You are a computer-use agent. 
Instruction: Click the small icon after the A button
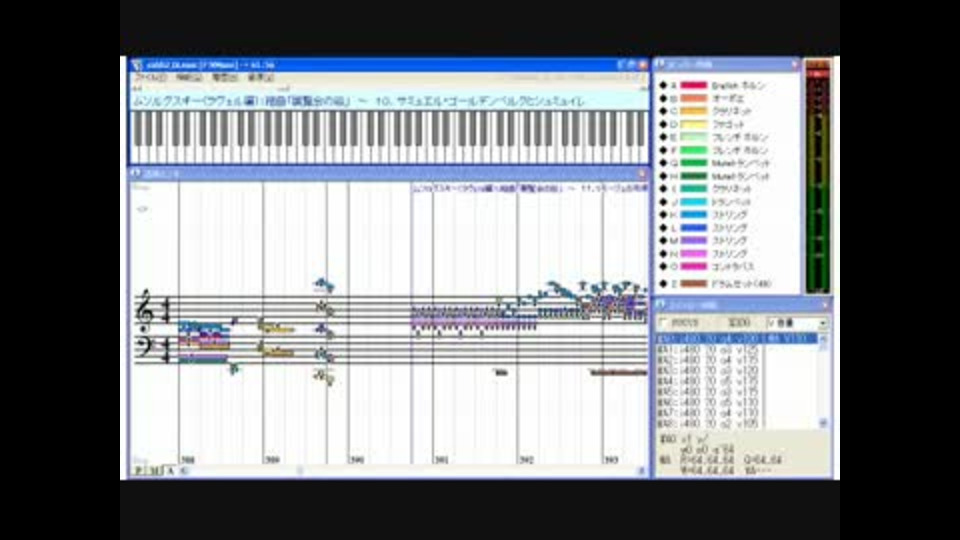tap(184, 470)
